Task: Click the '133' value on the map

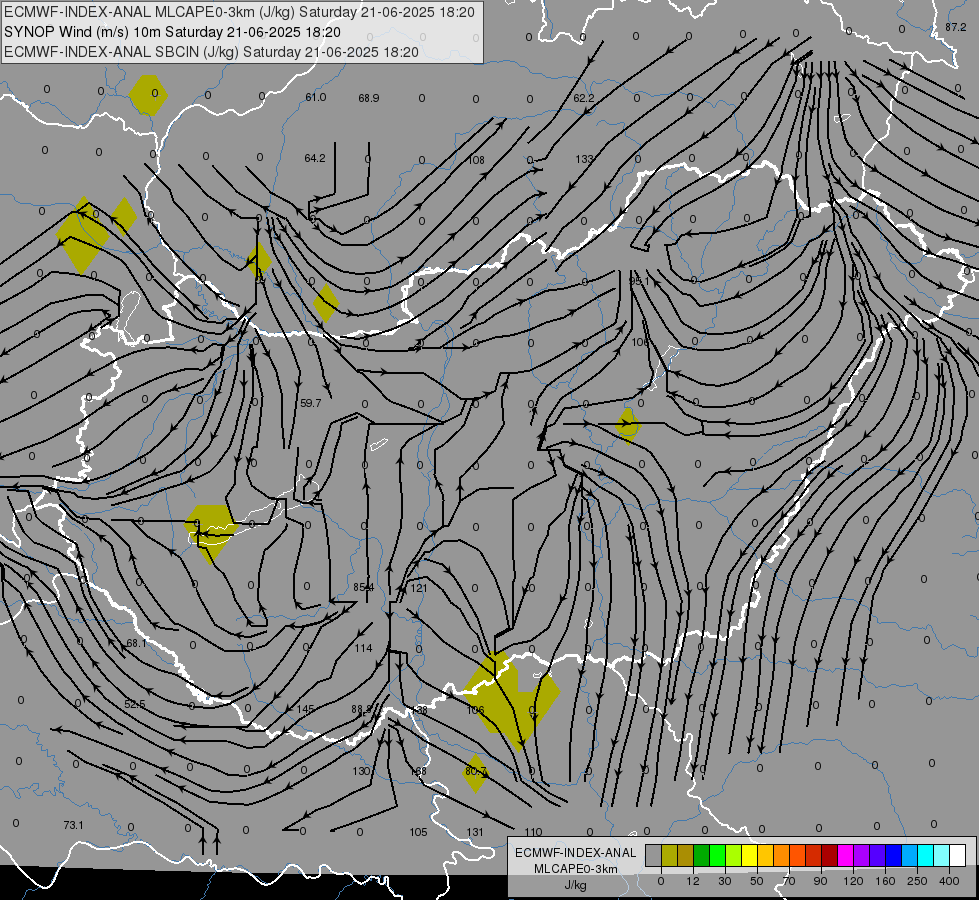Action: pyautogui.click(x=584, y=159)
